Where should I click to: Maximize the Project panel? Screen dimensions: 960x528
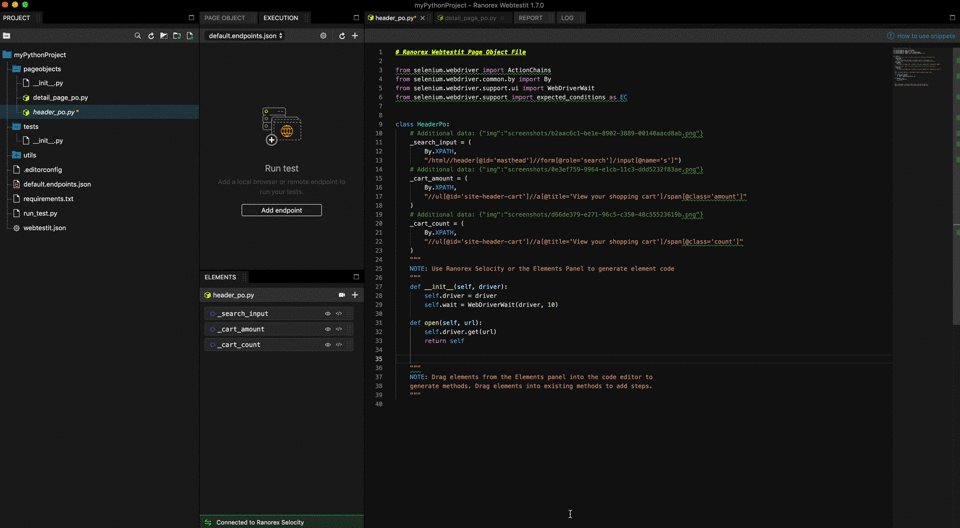point(191,18)
